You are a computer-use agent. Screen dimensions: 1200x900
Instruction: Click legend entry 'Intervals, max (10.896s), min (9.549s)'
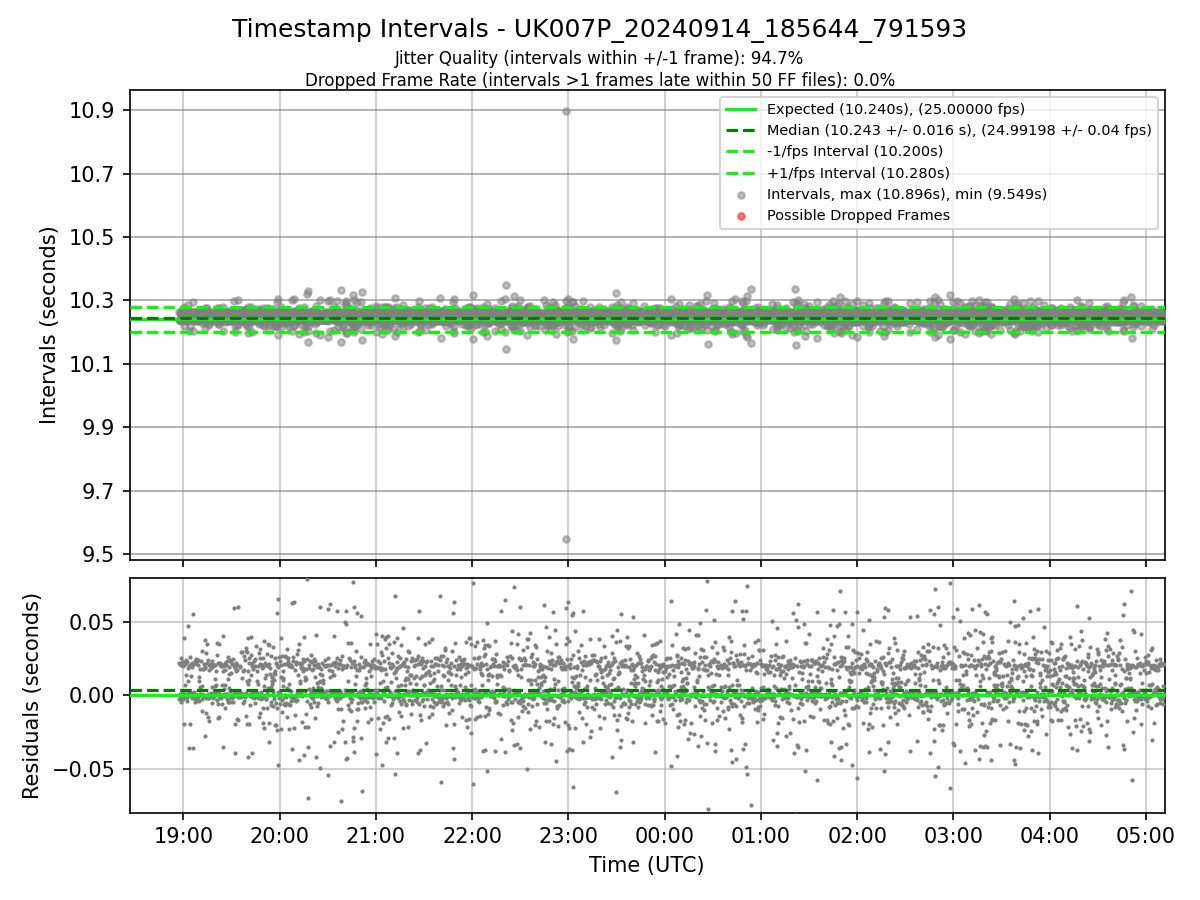click(906, 194)
